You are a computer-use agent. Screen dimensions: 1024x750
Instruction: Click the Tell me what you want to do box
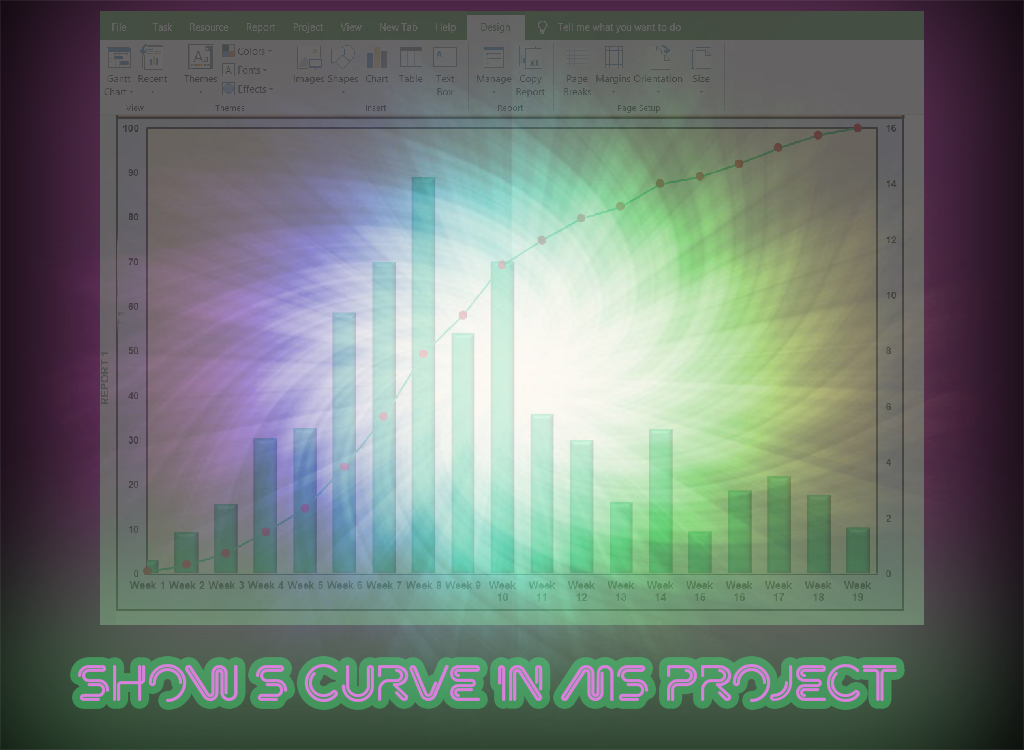(619, 27)
